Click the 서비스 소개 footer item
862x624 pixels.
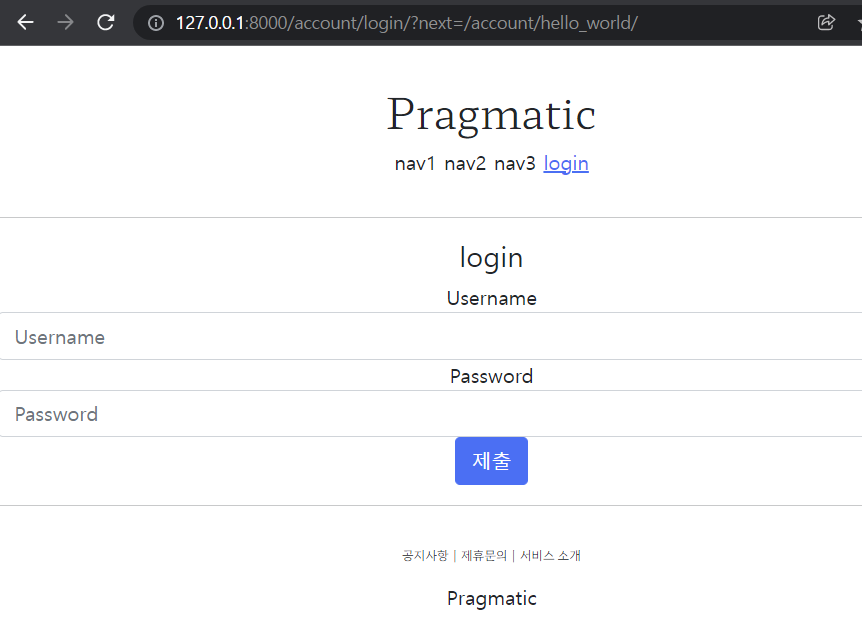click(550, 556)
